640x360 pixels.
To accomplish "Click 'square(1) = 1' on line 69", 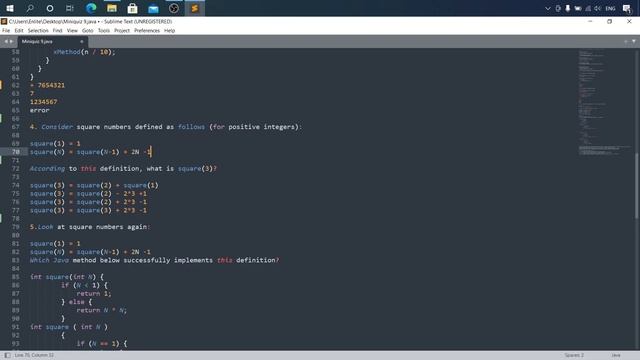I will click(x=55, y=144).
